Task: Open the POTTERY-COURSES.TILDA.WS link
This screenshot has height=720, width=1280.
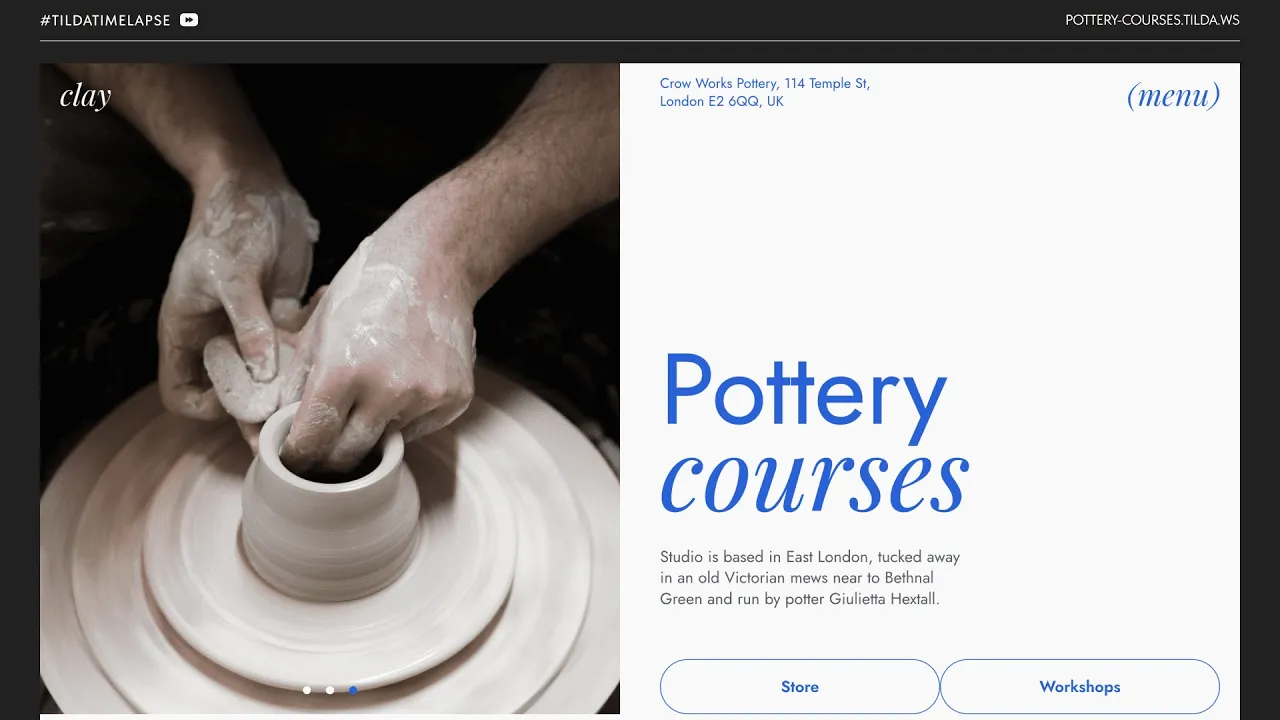Action: 1152,20
